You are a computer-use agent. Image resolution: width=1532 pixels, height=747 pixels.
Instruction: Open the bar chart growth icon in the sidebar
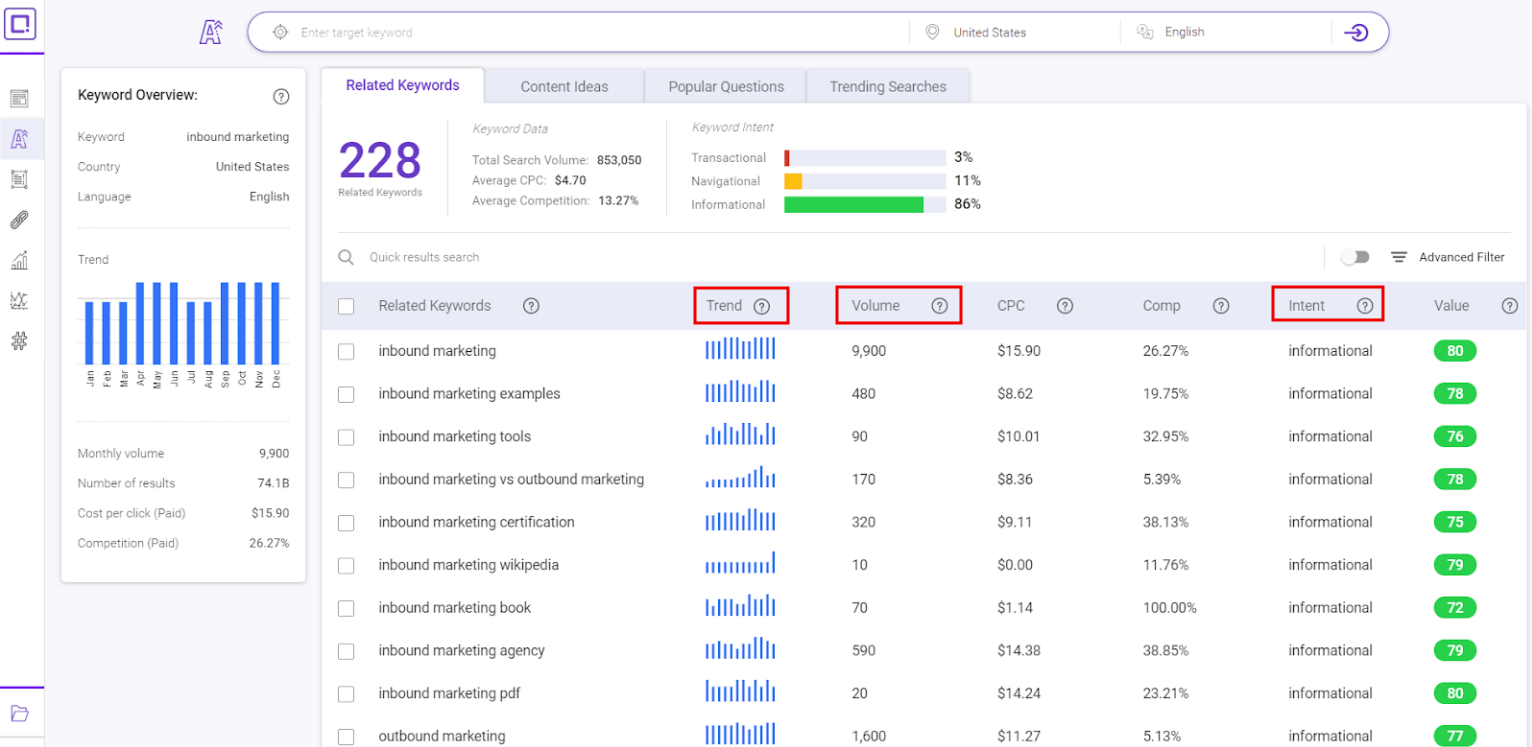tap(19, 261)
